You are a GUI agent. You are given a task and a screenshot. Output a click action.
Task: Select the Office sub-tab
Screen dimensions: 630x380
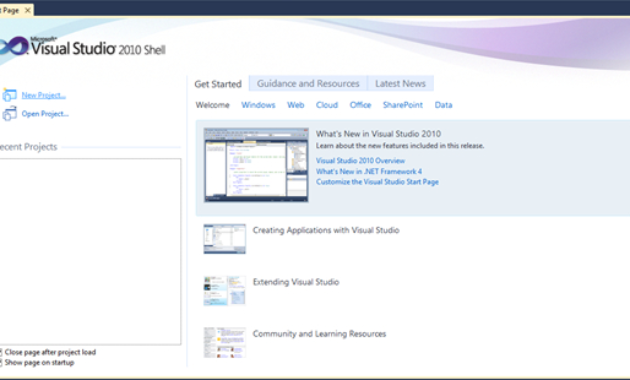[x=360, y=105]
